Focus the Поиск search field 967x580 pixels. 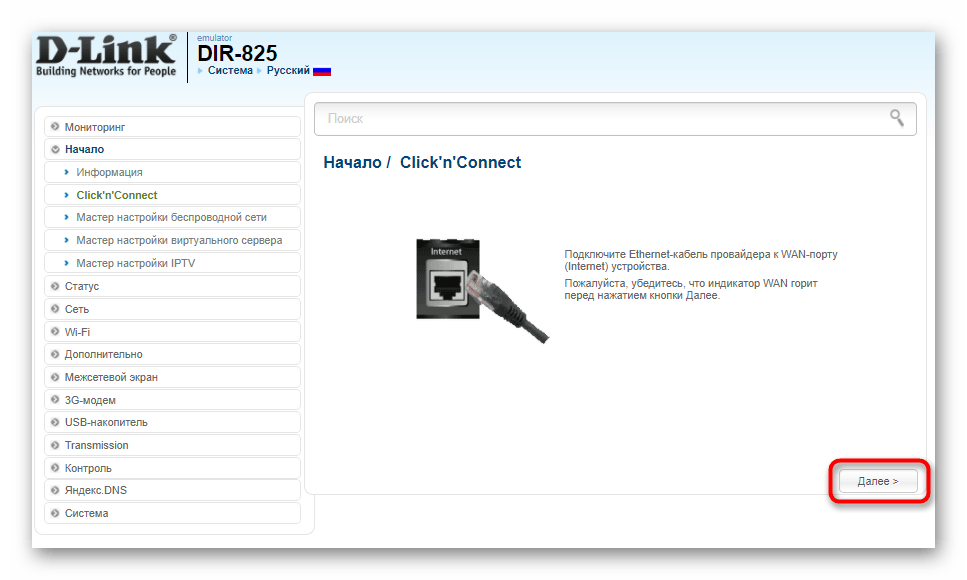pos(600,118)
